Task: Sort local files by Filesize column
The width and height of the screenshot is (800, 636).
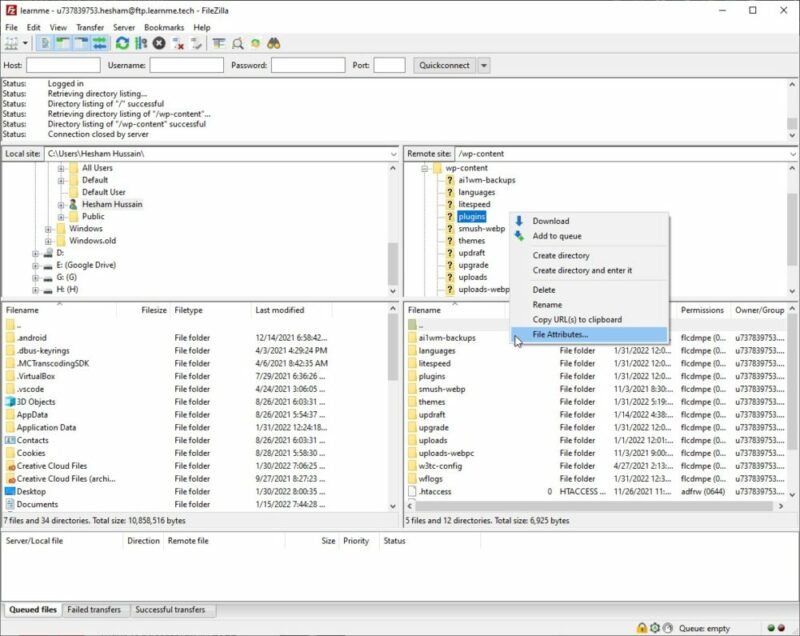Action: click(x=144, y=310)
